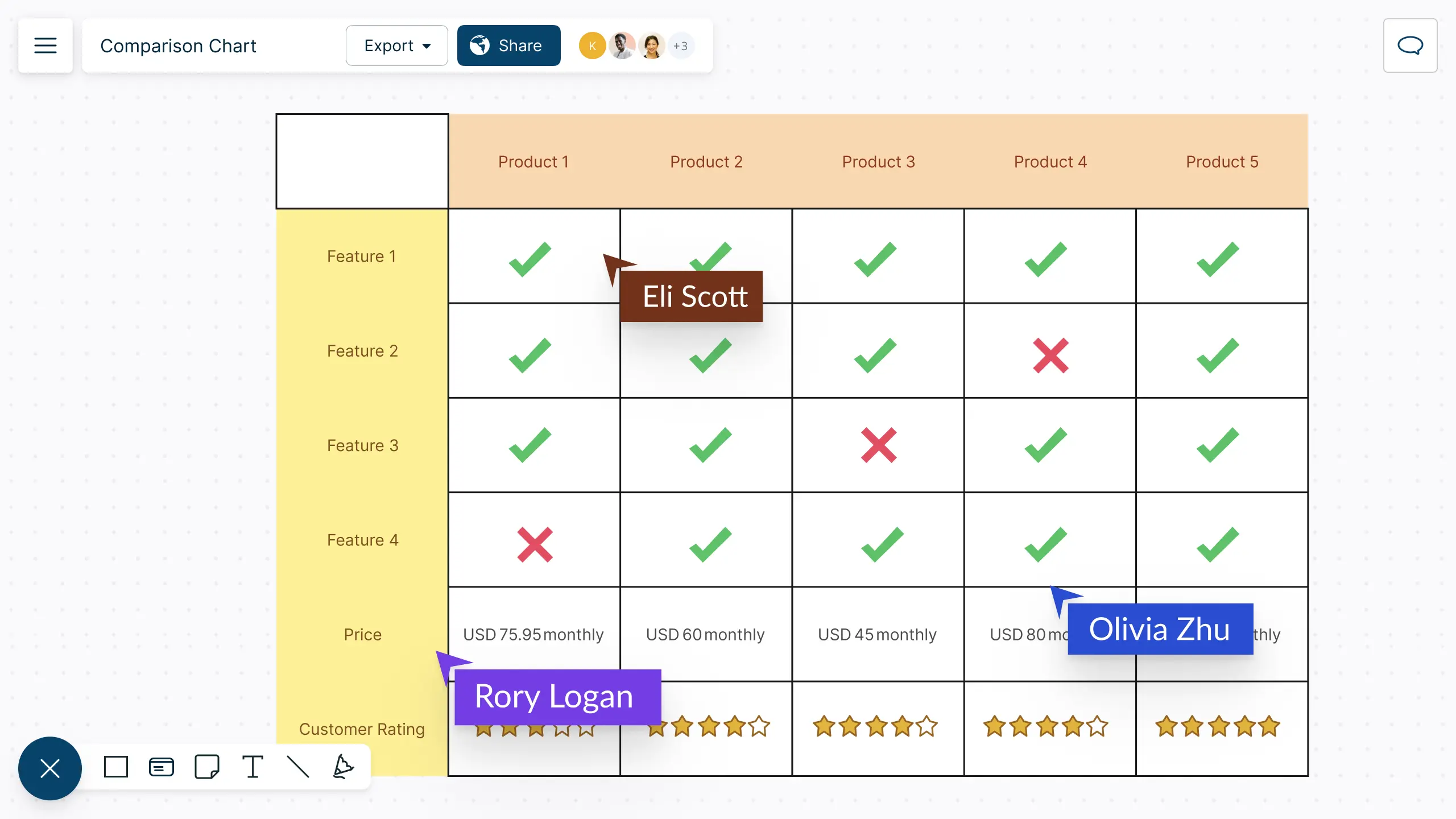1456x819 pixels.
Task: Select the Comparison Chart title text
Action: coord(178,45)
